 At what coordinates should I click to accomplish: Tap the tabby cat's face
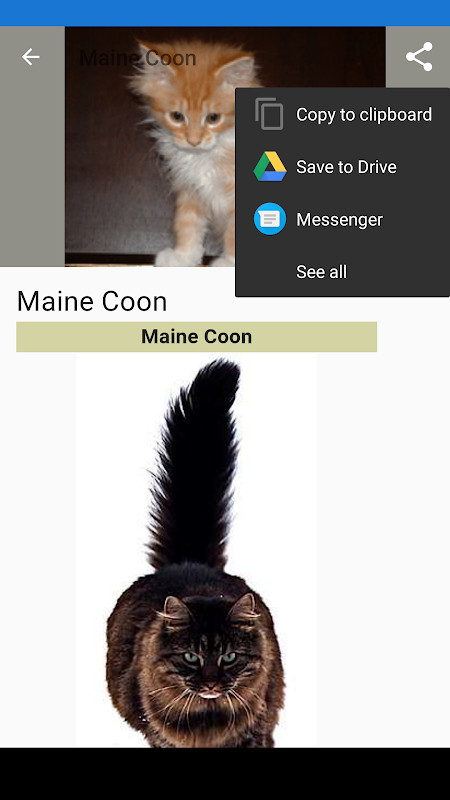(207, 653)
